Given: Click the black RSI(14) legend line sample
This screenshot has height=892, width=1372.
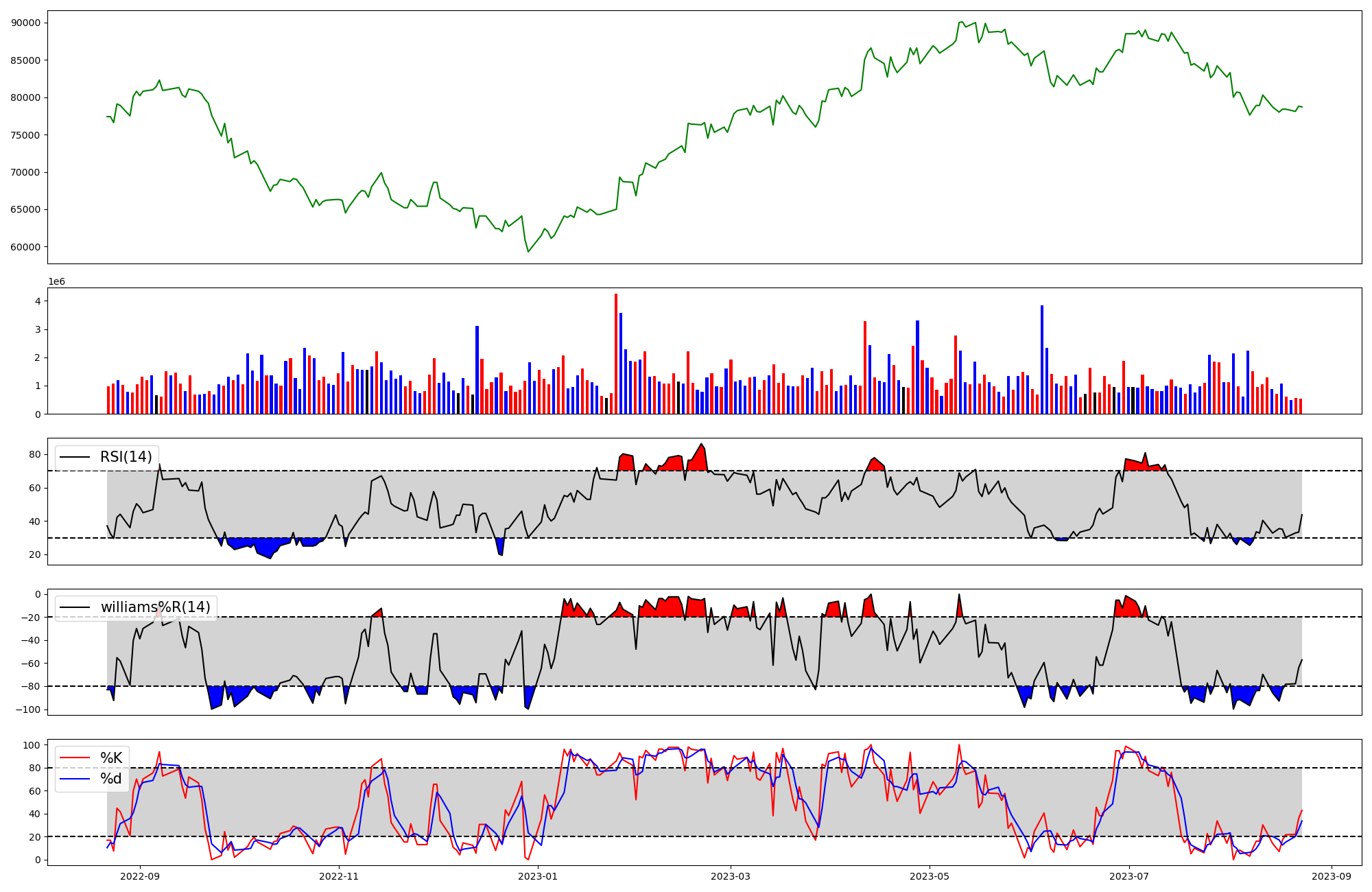Looking at the screenshot, I should tap(75, 457).
